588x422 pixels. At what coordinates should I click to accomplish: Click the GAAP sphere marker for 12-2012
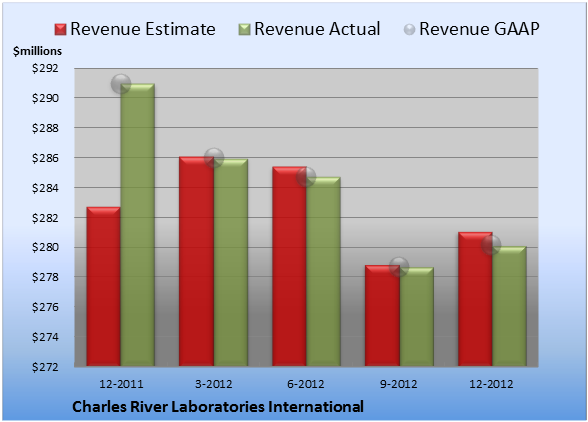(x=491, y=245)
